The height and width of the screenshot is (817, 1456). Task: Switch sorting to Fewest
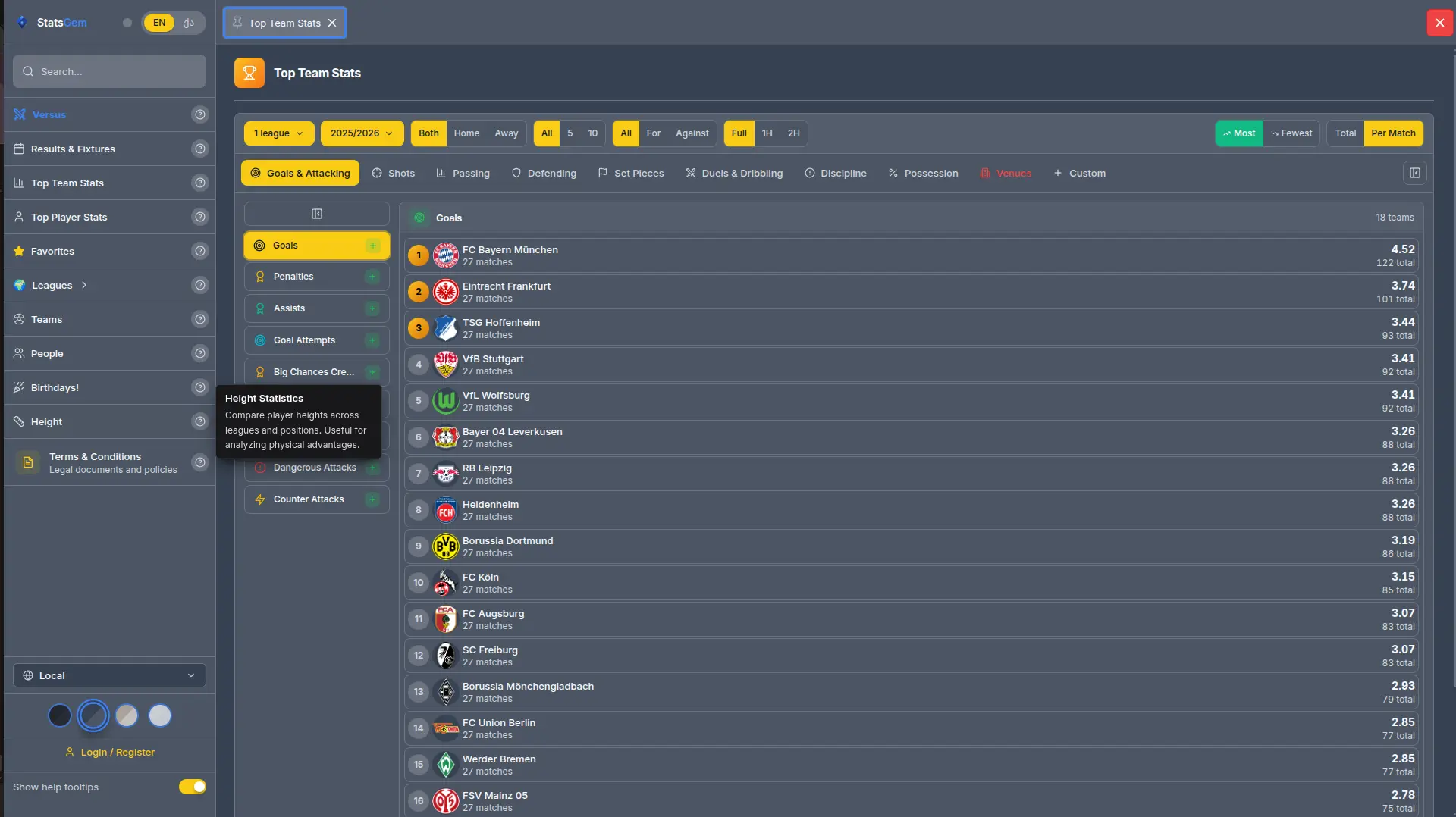click(1291, 133)
